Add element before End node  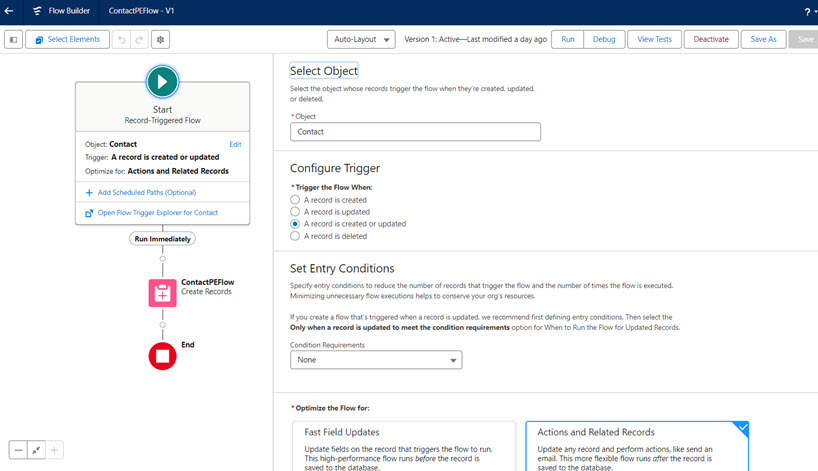coord(162,325)
